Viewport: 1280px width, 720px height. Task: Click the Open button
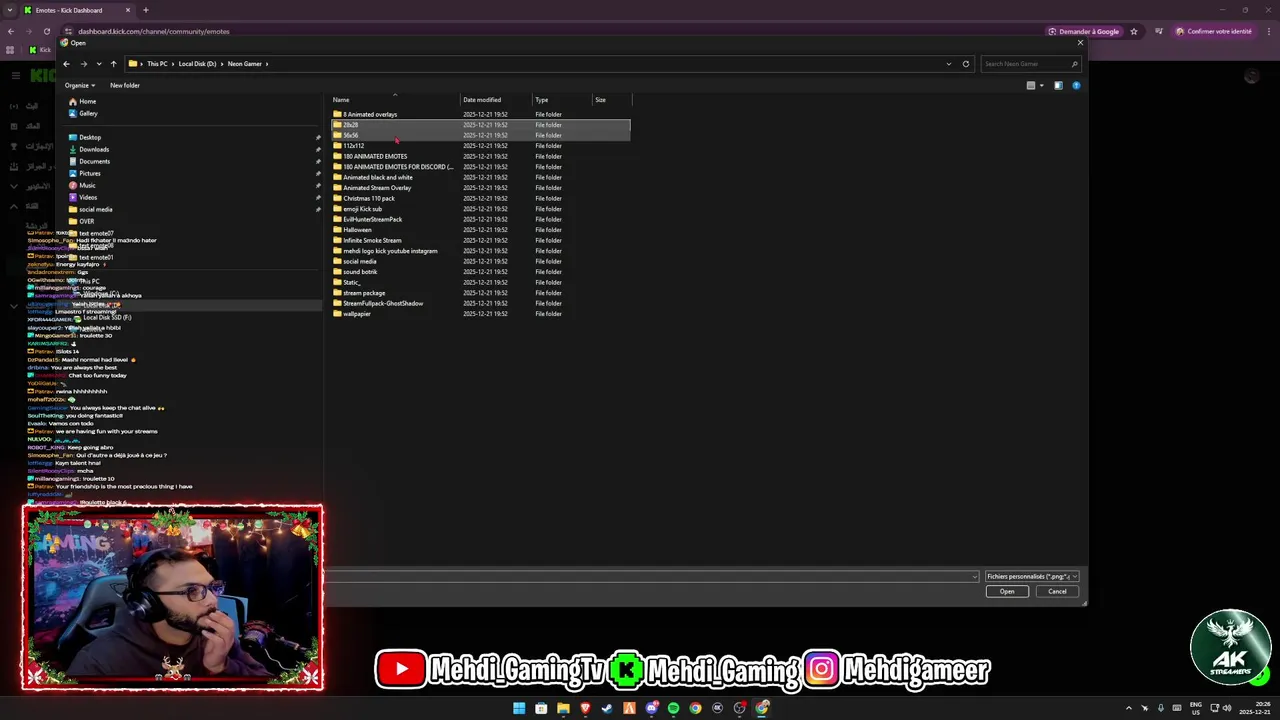1007,592
